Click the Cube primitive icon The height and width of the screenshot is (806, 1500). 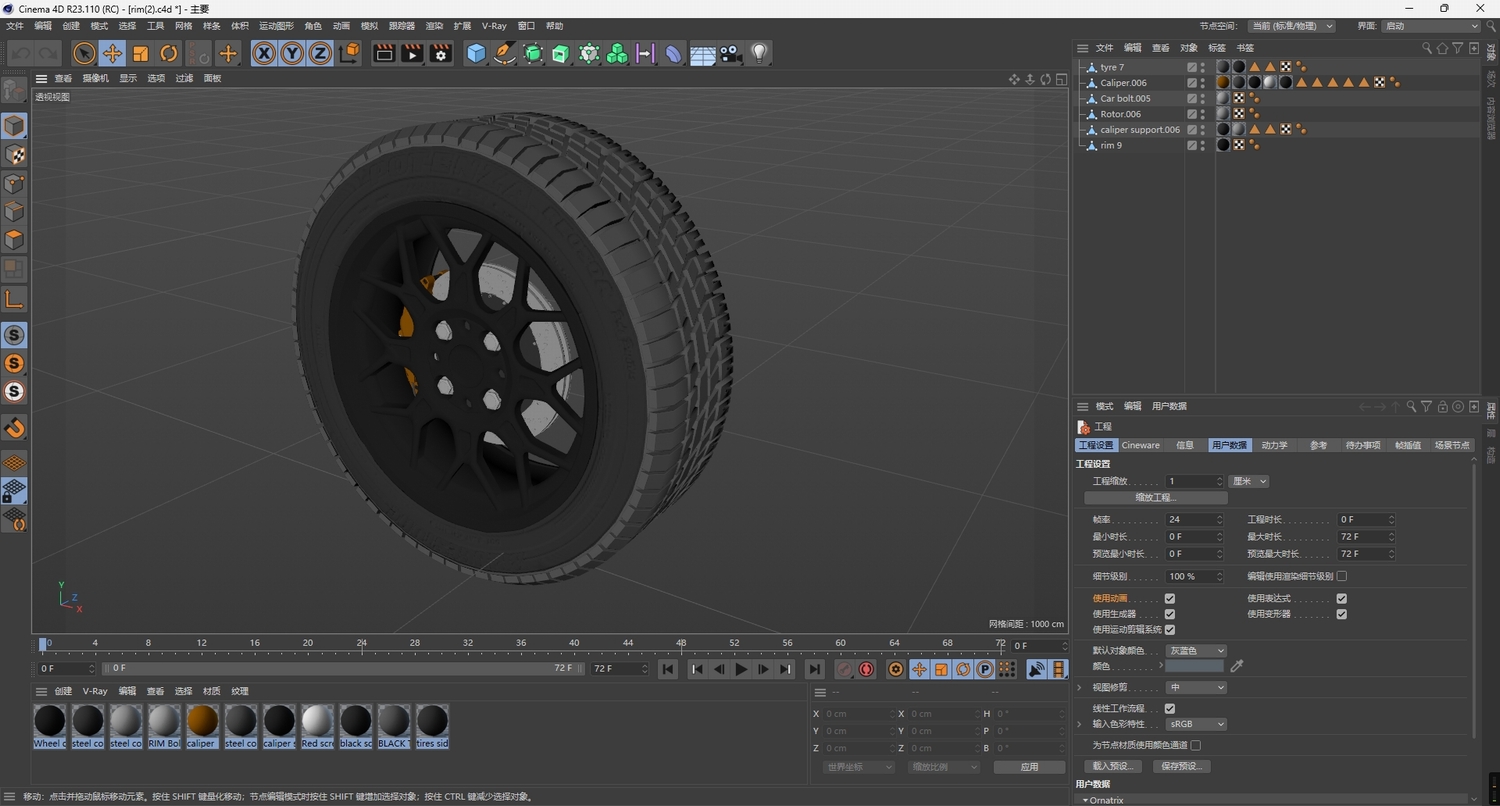click(476, 53)
